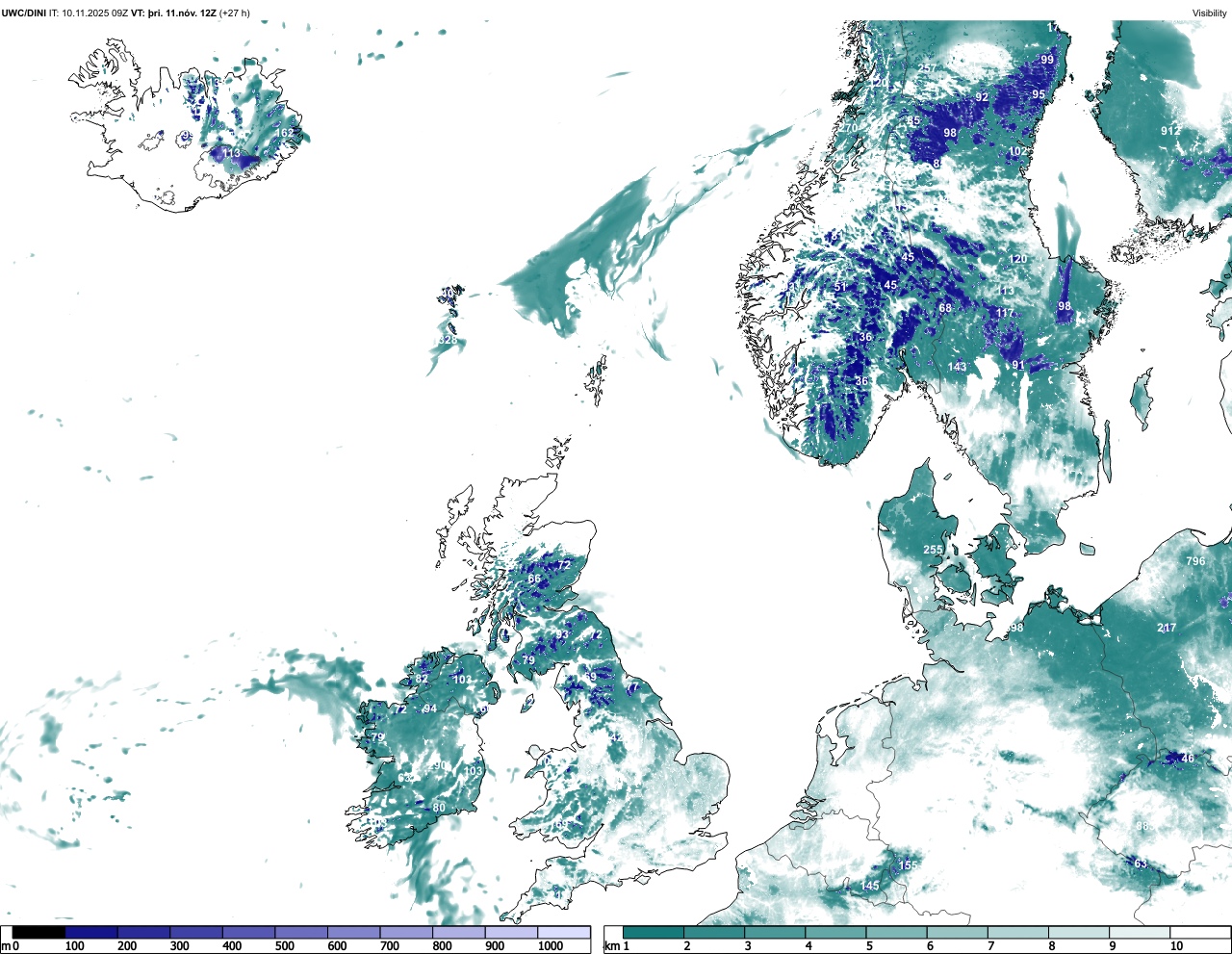Click the 51 value over Norway

(x=840, y=287)
